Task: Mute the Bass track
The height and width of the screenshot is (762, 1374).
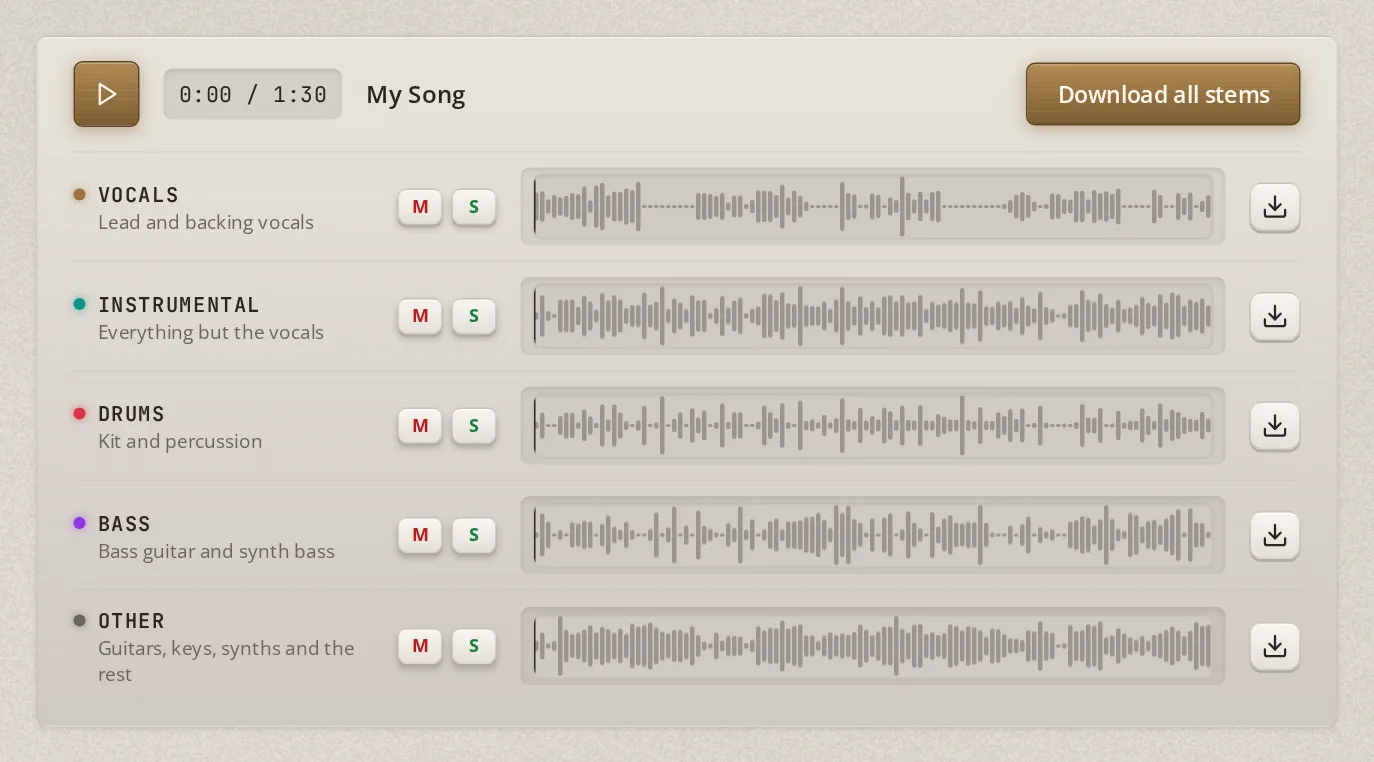Action: click(420, 535)
